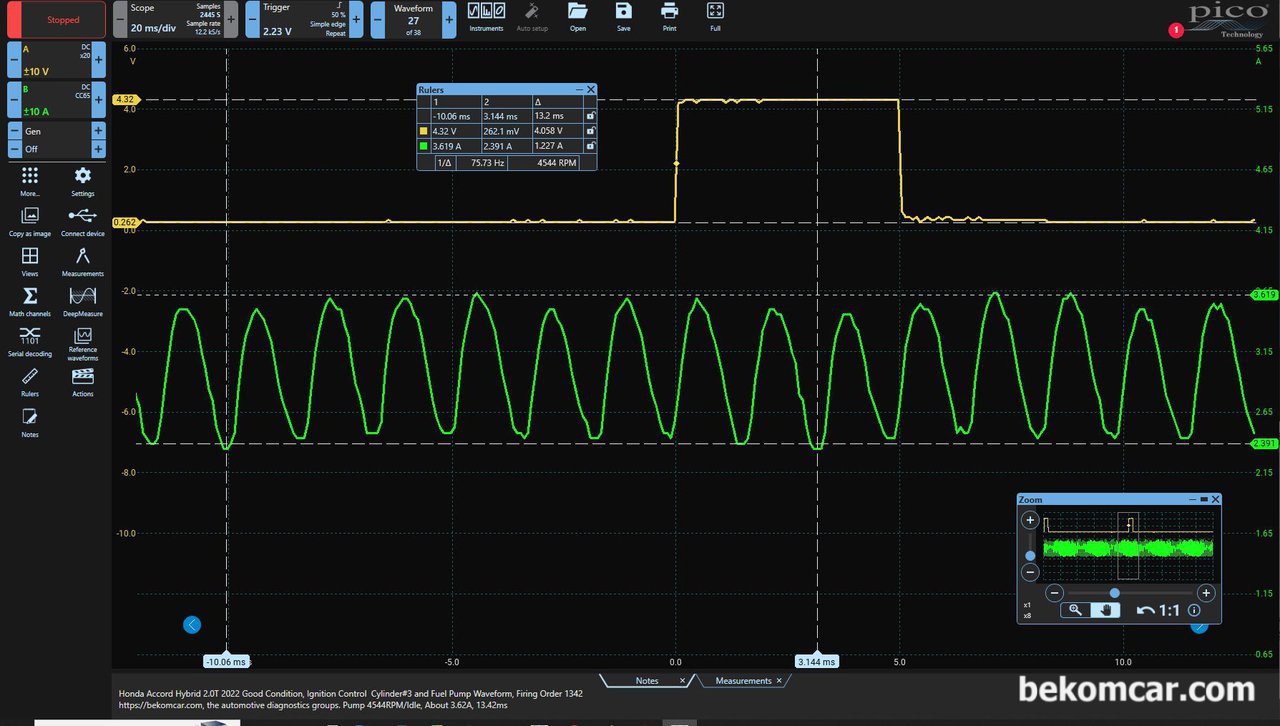Show Zoom panel info
Viewport: 1280px width, 726px height.
click(x=1194, y=610)
